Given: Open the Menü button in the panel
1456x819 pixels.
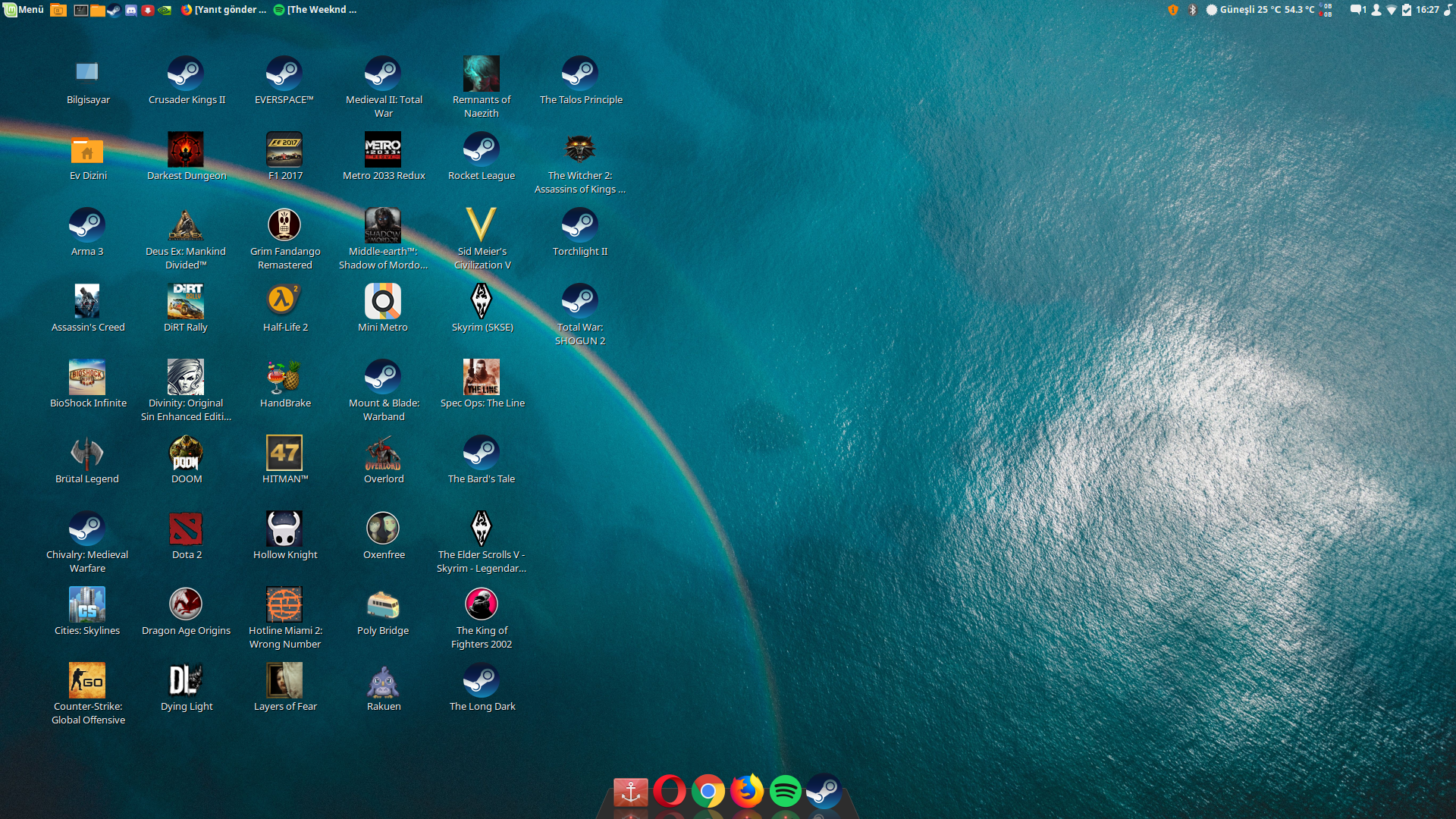Looking at the screenshot, I should tap(24, 10).
